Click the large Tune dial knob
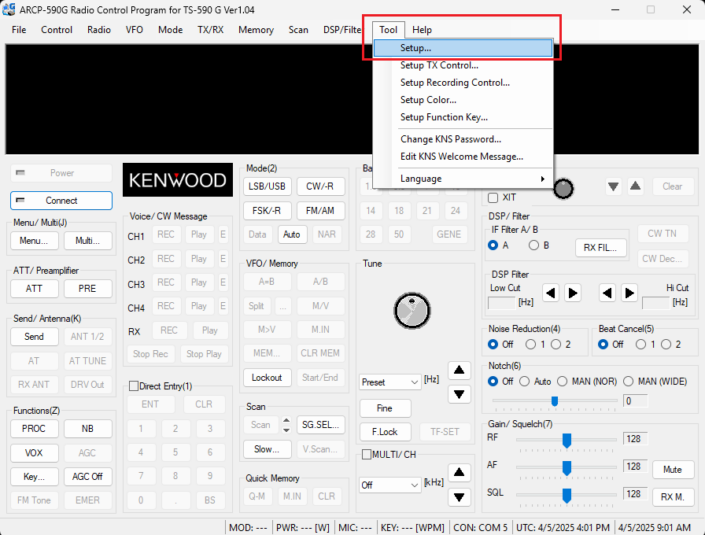 point(412,311)
